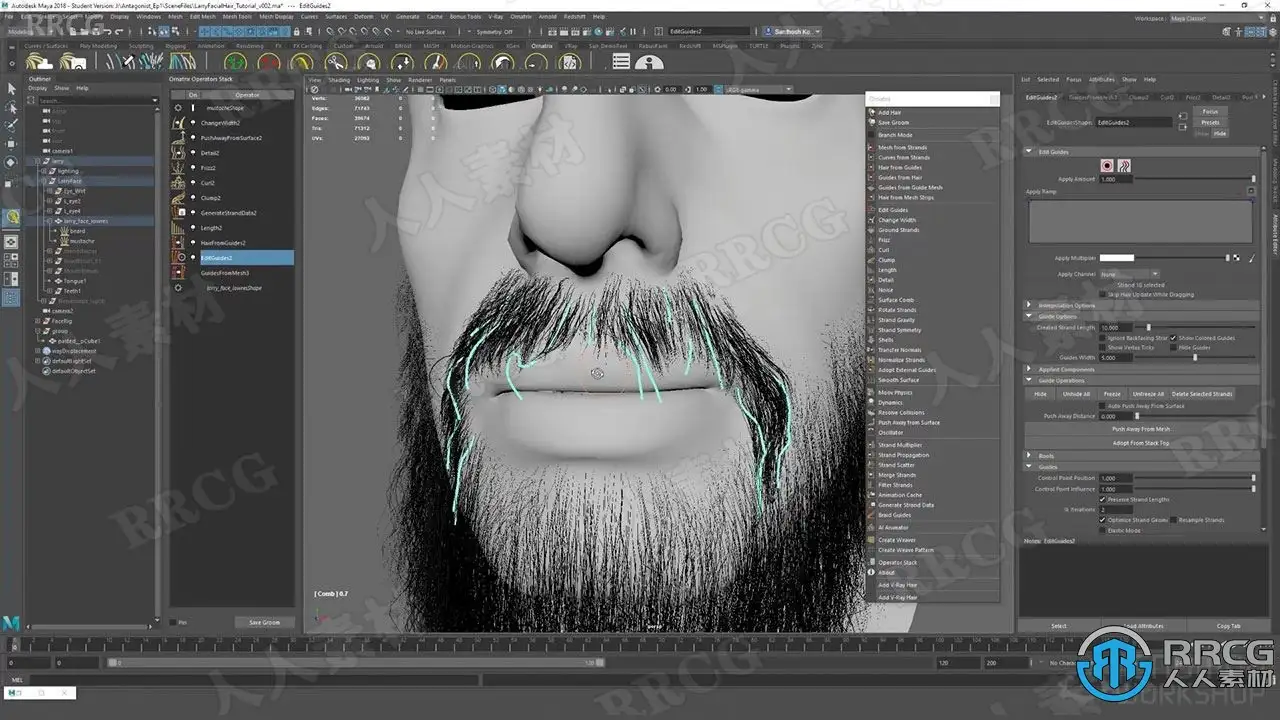Expand the Roots section
1280x720 pixels.
tap(1030, 456)
